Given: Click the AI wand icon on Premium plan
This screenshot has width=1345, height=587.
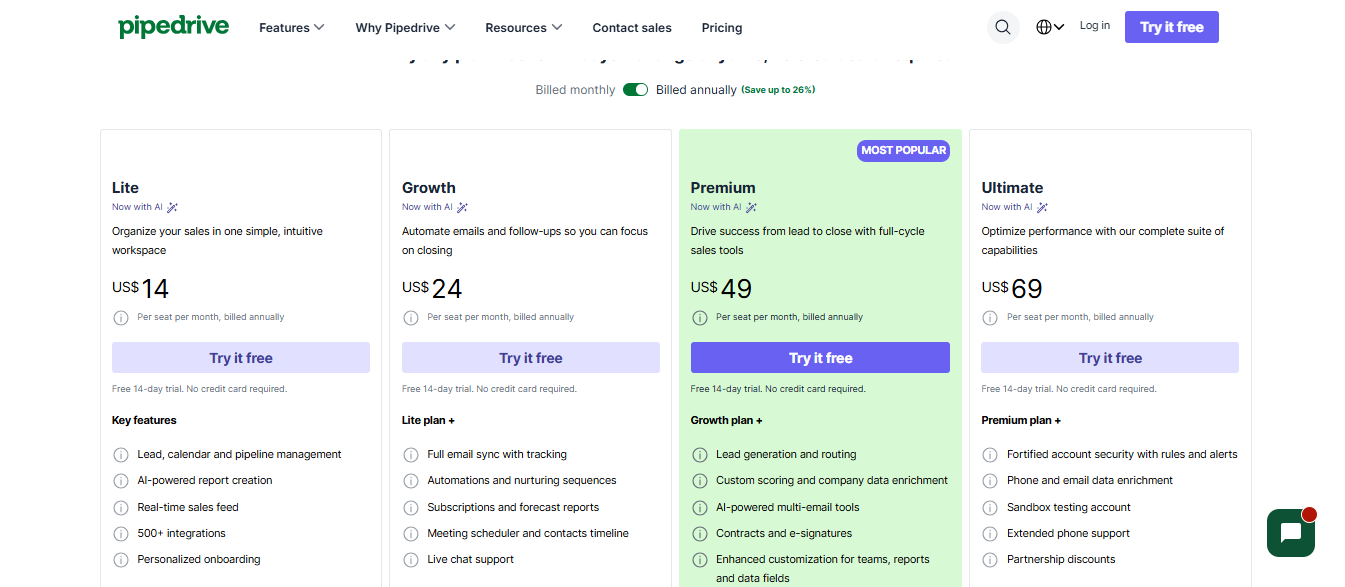Looking at the screenshot, I should [x=753, y=207].
